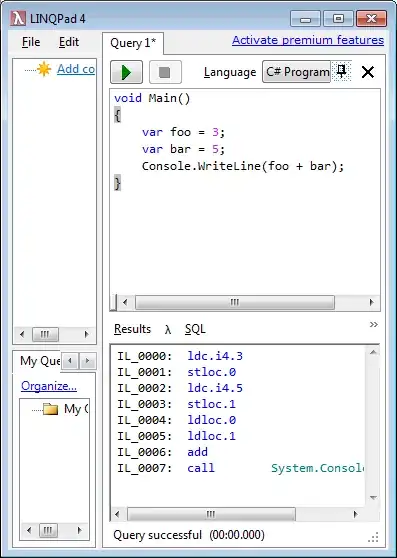
Task: Close the query with the black X icon
Action: (x=367, y=72)
